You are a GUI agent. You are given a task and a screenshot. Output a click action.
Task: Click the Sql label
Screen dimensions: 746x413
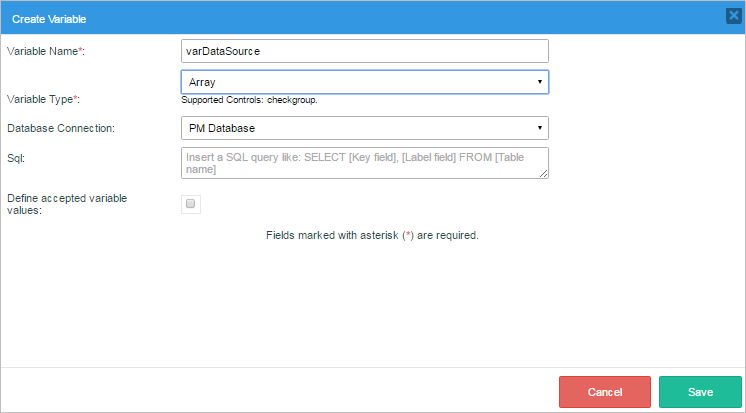[x=16, y=158]
